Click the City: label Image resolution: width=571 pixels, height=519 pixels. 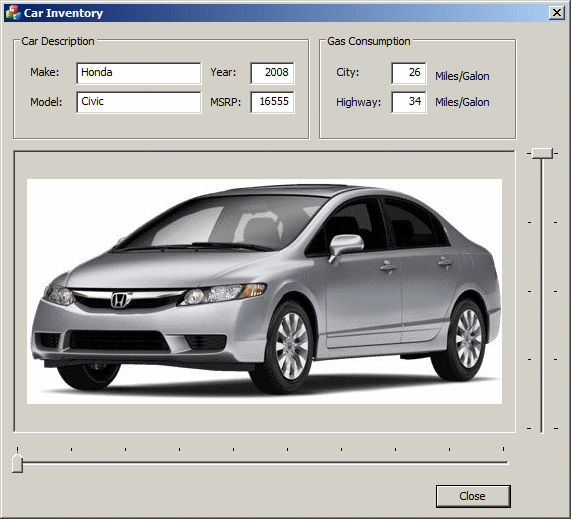(347, 72)
